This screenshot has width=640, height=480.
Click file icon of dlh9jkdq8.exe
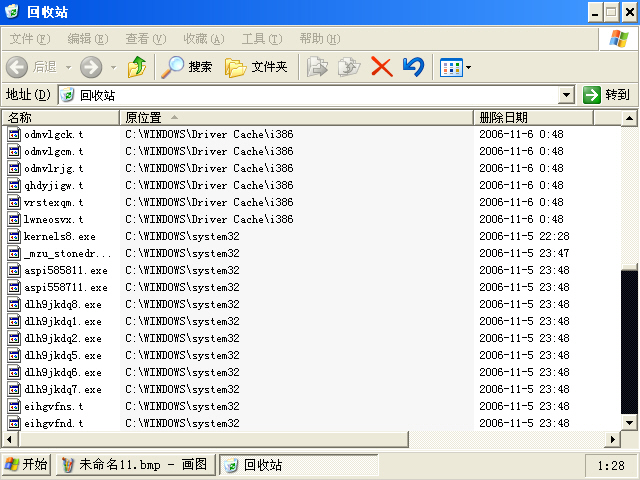pyautogui.click(x=14, y=304)
